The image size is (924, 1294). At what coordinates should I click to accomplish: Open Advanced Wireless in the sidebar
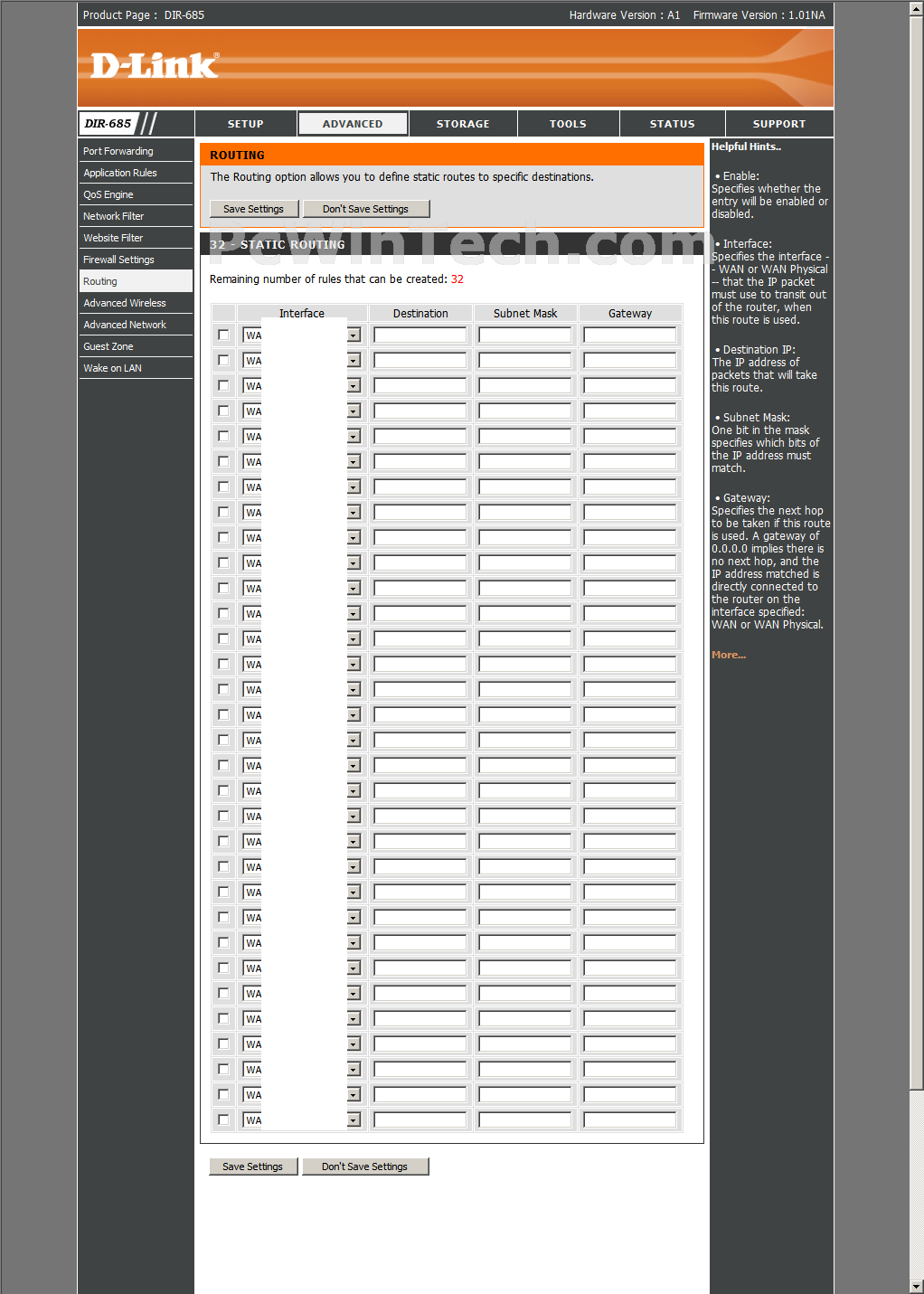point(136,303)
